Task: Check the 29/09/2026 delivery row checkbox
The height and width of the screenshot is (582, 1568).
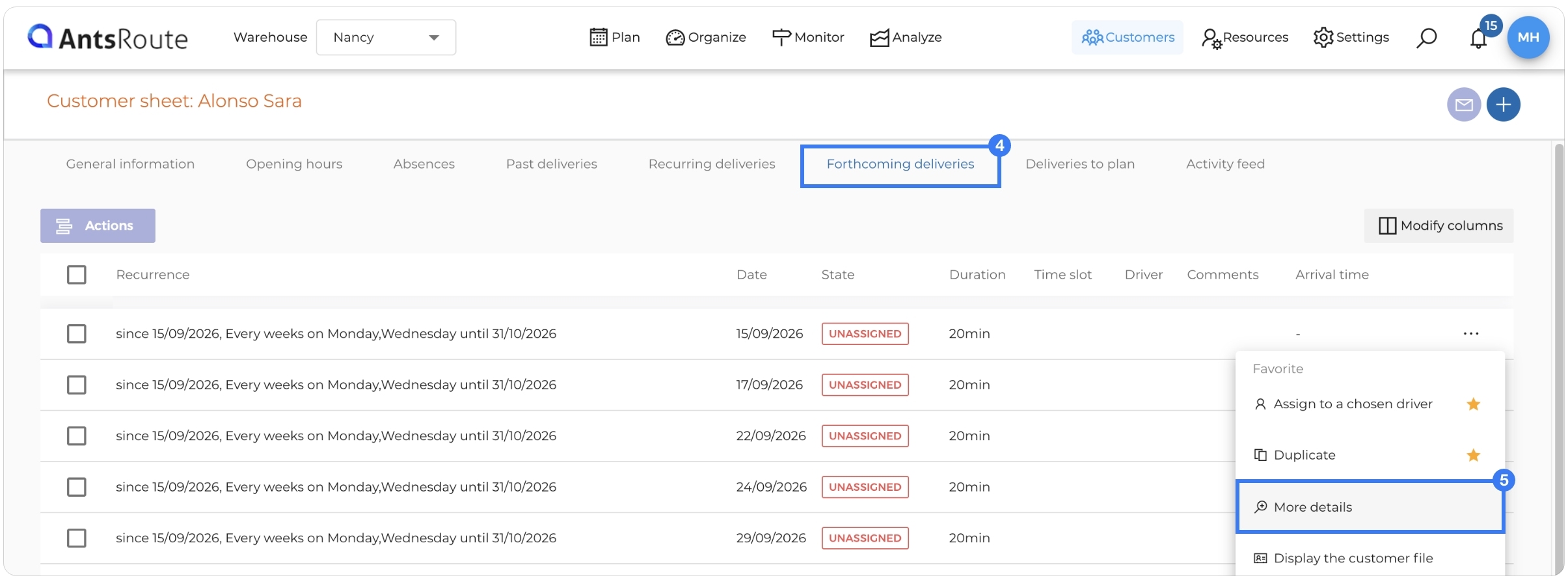Action: 77,538
